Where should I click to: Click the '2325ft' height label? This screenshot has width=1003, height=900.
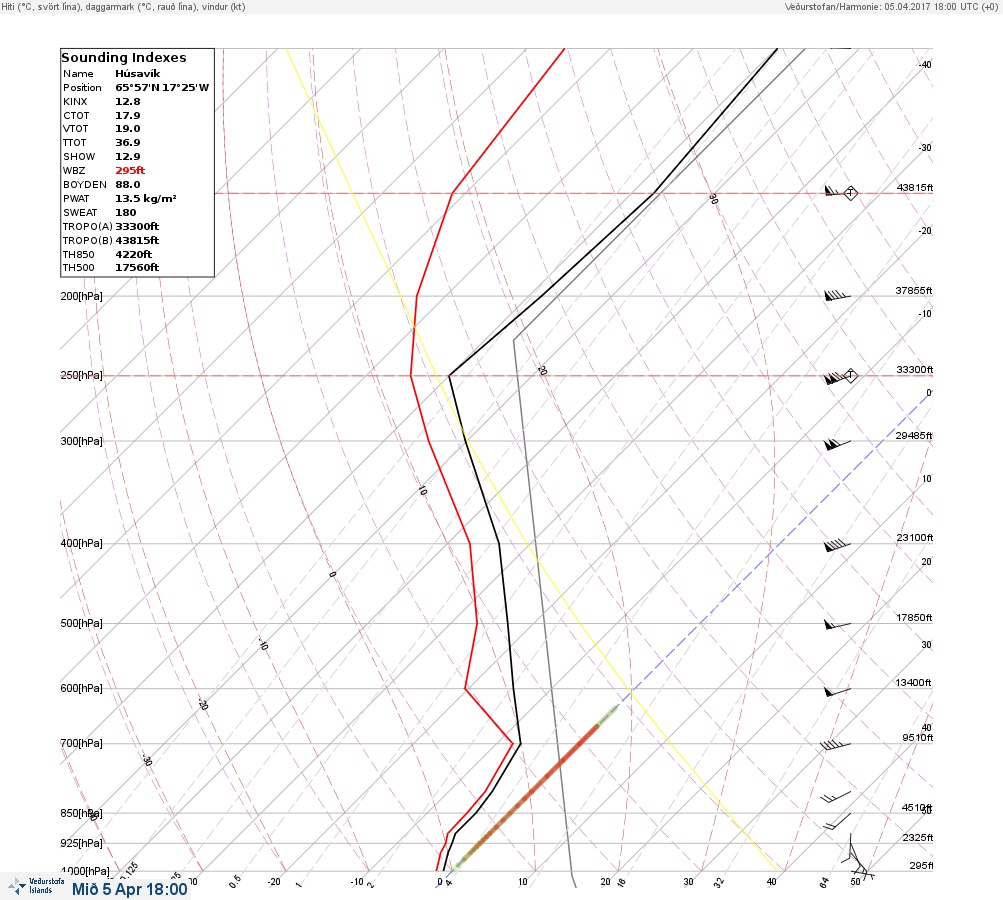tap(918, 837)
